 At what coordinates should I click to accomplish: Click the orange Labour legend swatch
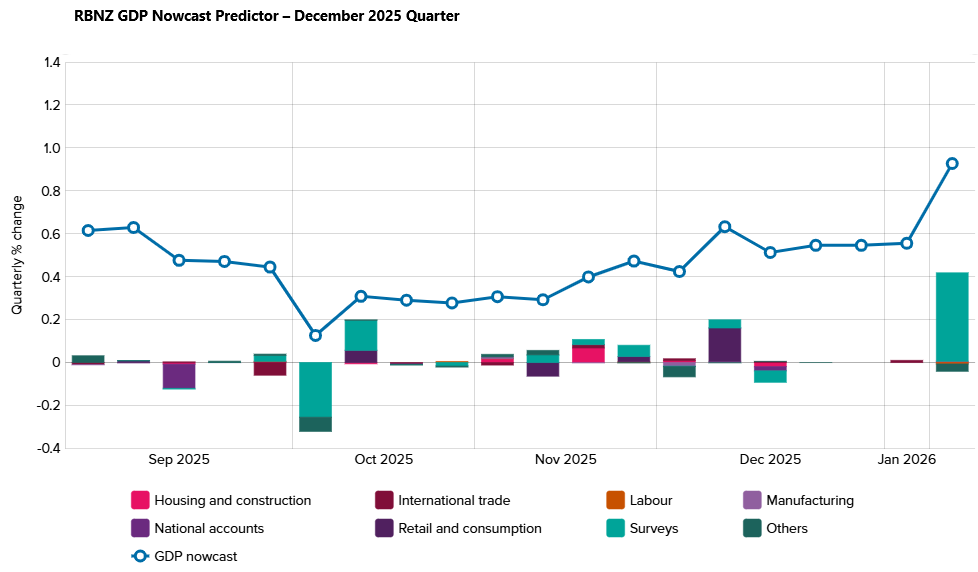click(615, 500)
